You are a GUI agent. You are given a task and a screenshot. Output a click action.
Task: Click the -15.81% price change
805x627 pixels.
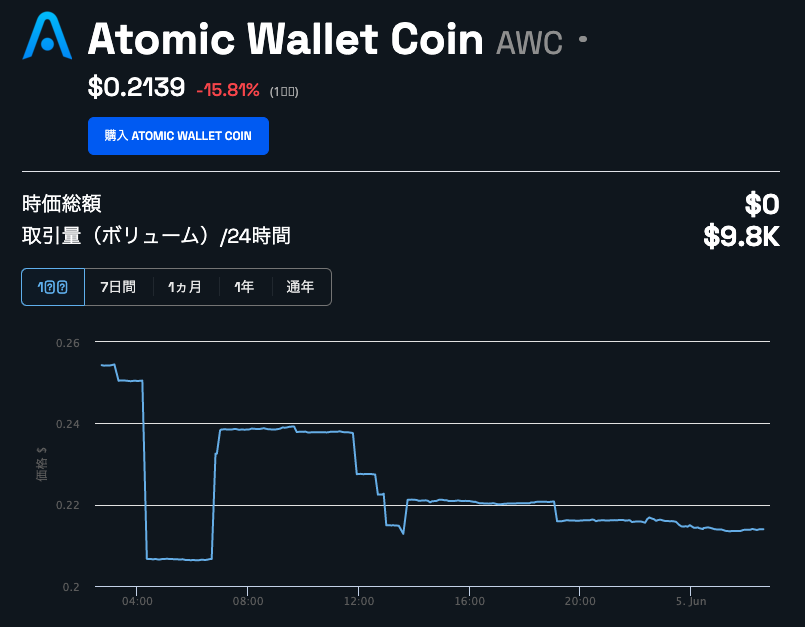228,90
